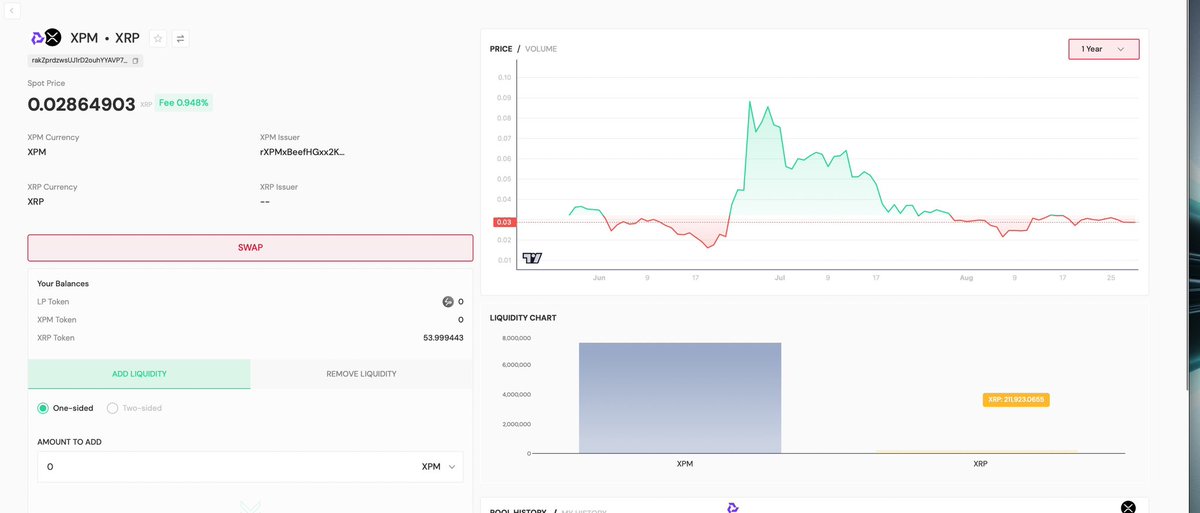Select the One-sided radio option
The image size is (1200, 513).
[x=43, y=408]
